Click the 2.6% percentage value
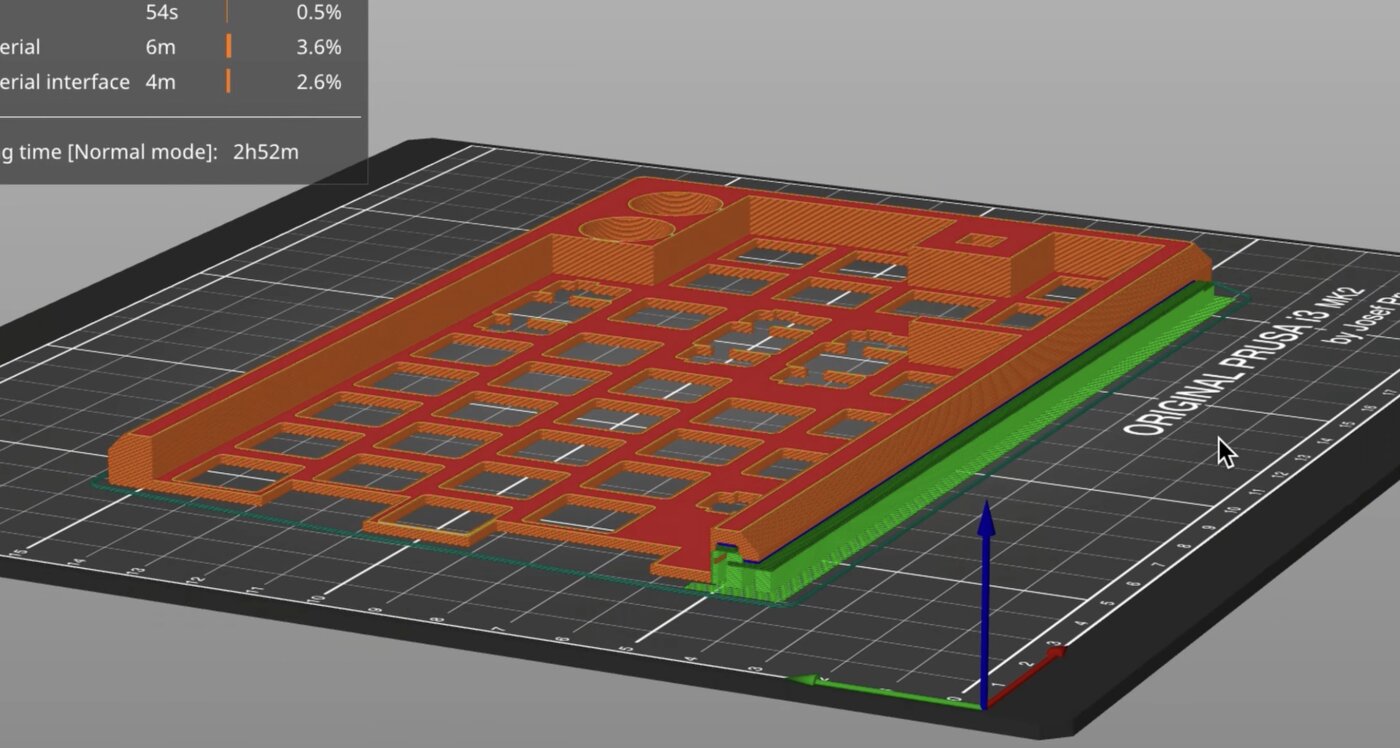Screen dimensions: 1400x748 318,82
